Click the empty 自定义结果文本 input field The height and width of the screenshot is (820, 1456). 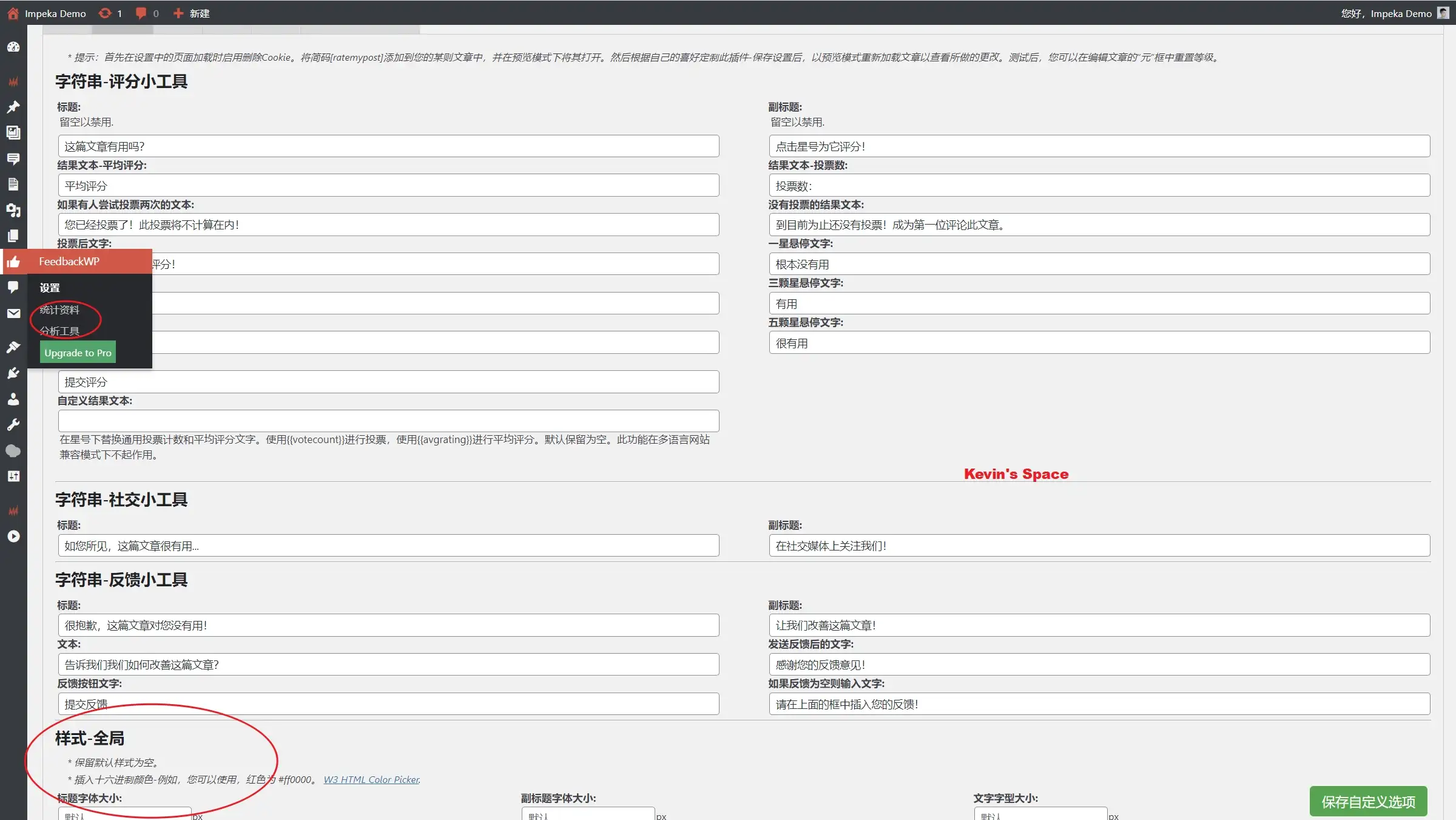point(388,421)
